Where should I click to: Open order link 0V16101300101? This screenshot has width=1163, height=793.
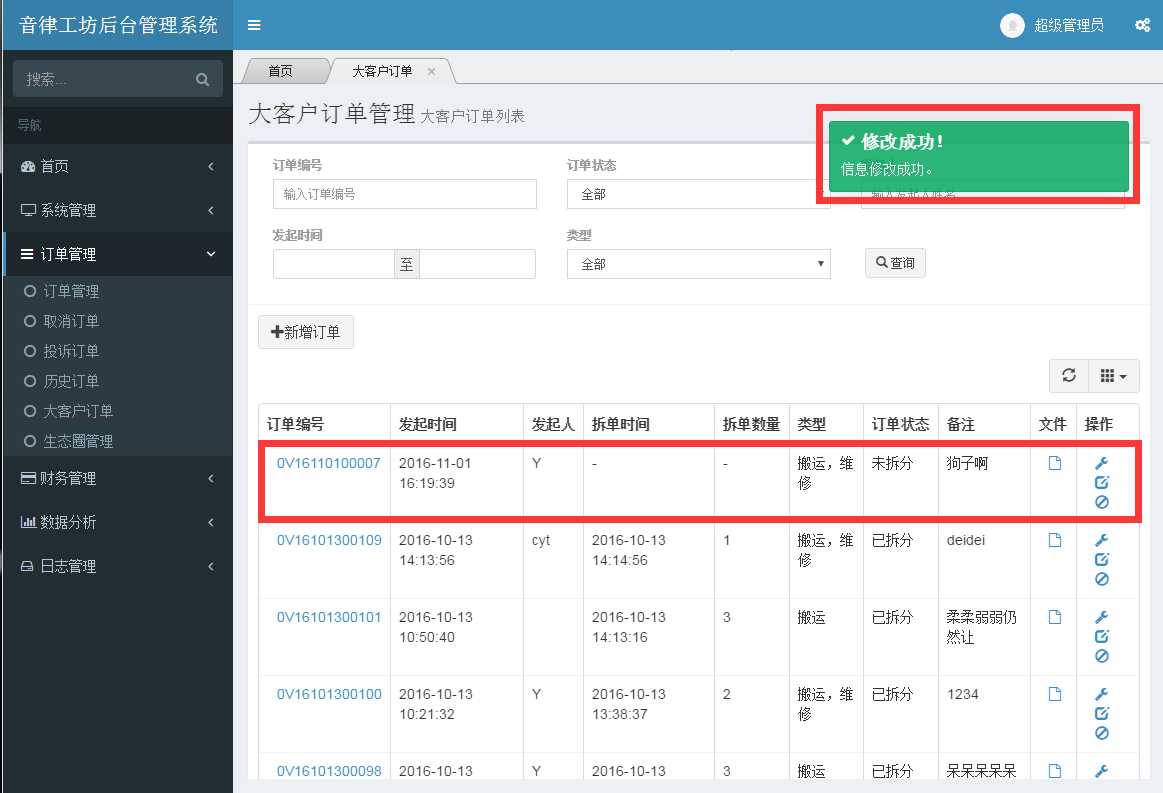329,617
